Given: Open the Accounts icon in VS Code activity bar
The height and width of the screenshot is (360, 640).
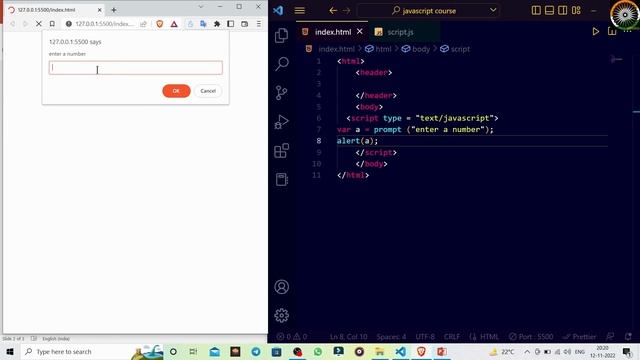Looking at the screenshot, I should tap(281, 287).
